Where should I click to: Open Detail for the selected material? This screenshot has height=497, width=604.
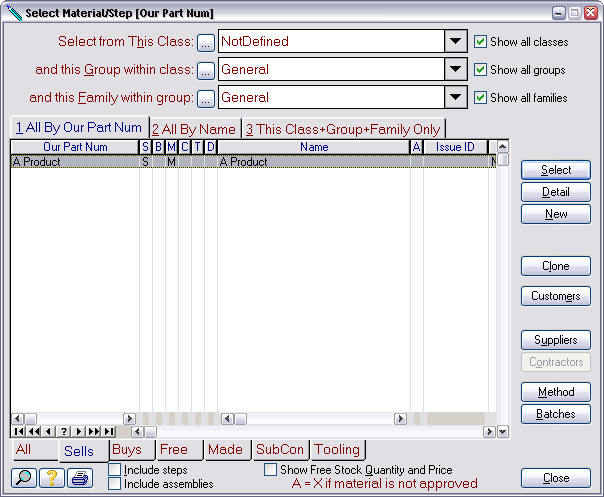pyautogui.click(x=556, y=192)
